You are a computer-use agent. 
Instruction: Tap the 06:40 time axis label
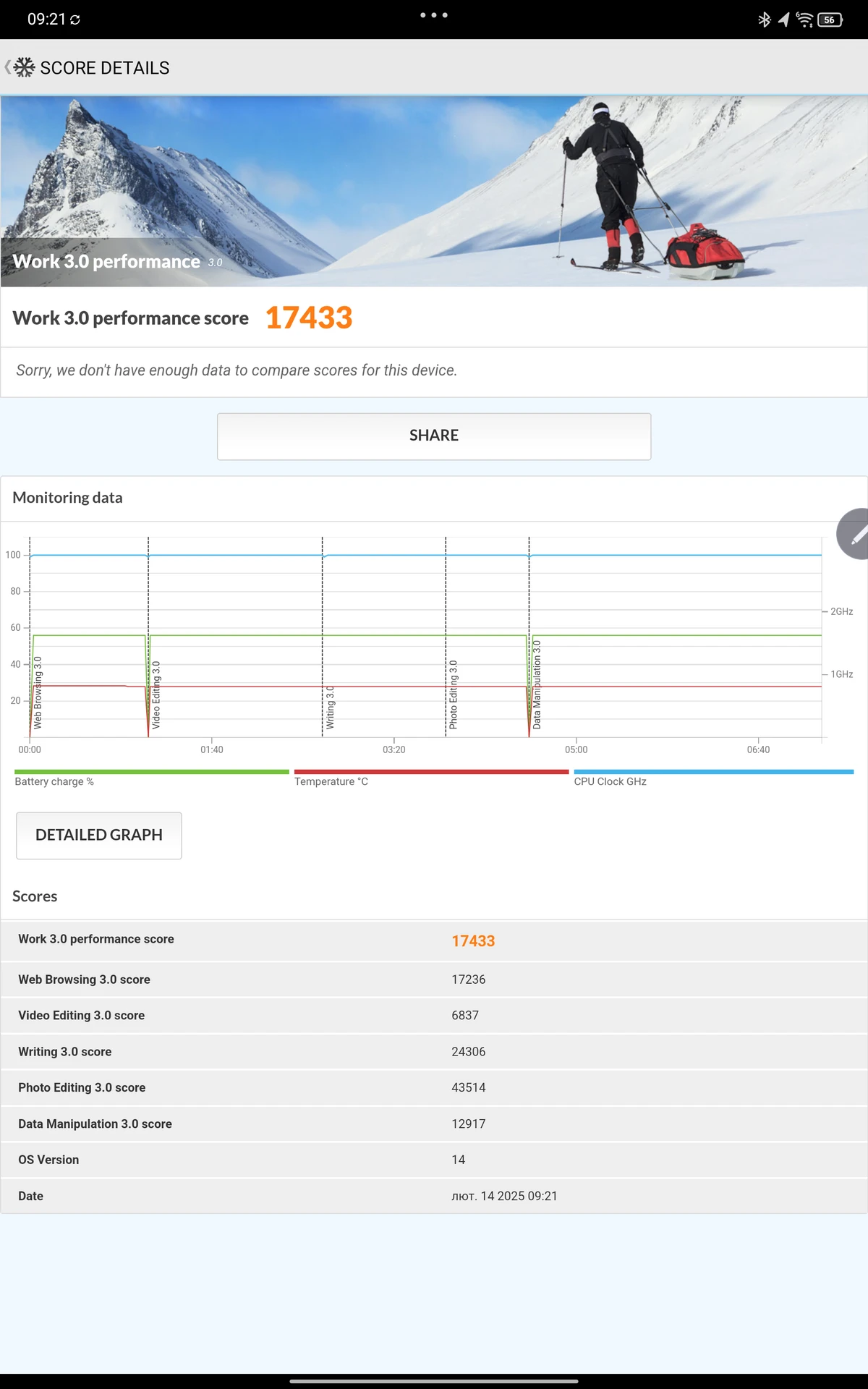(x=759, y=749)
